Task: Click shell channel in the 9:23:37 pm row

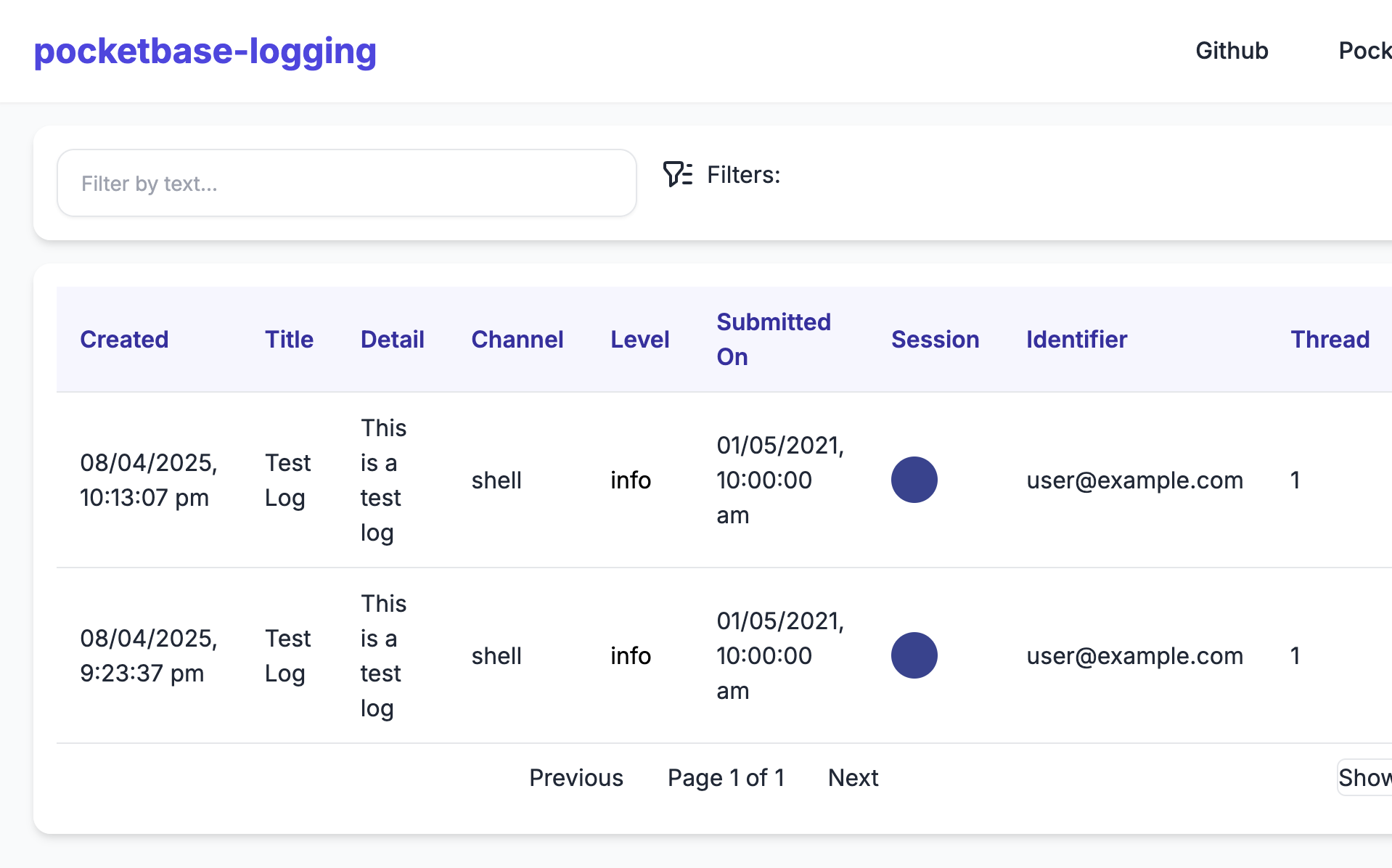Action: pos(496,655)
